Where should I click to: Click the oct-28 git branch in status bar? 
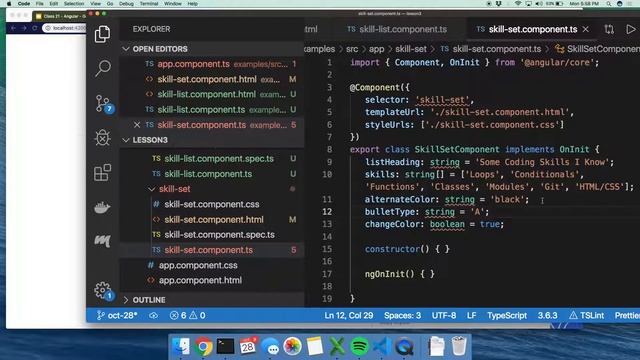(x=117, y=316)
